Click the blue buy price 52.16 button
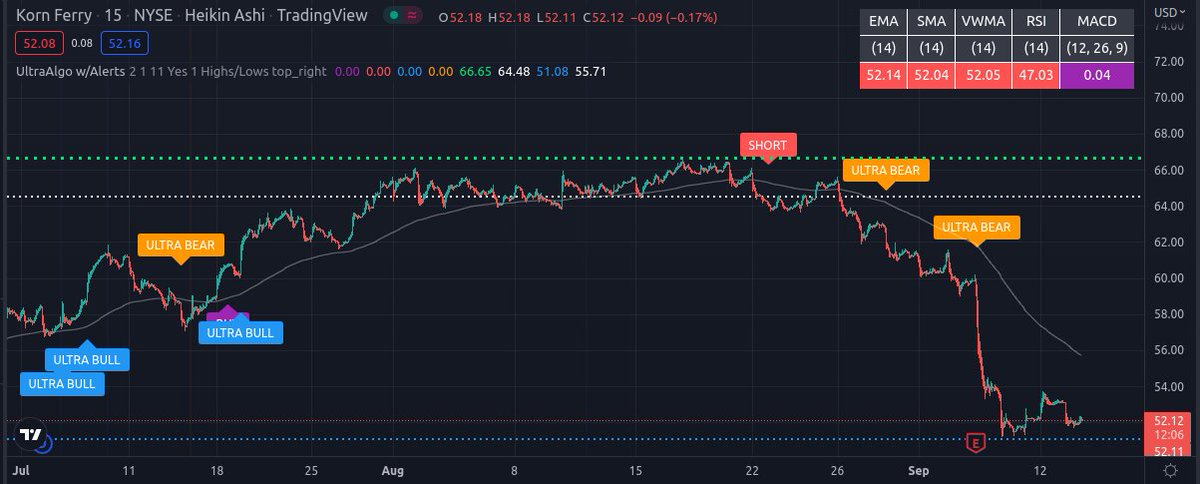Image resolution: width=1200 pixels, height=484 pixels. pyautogui.click(x=126, y=44)
